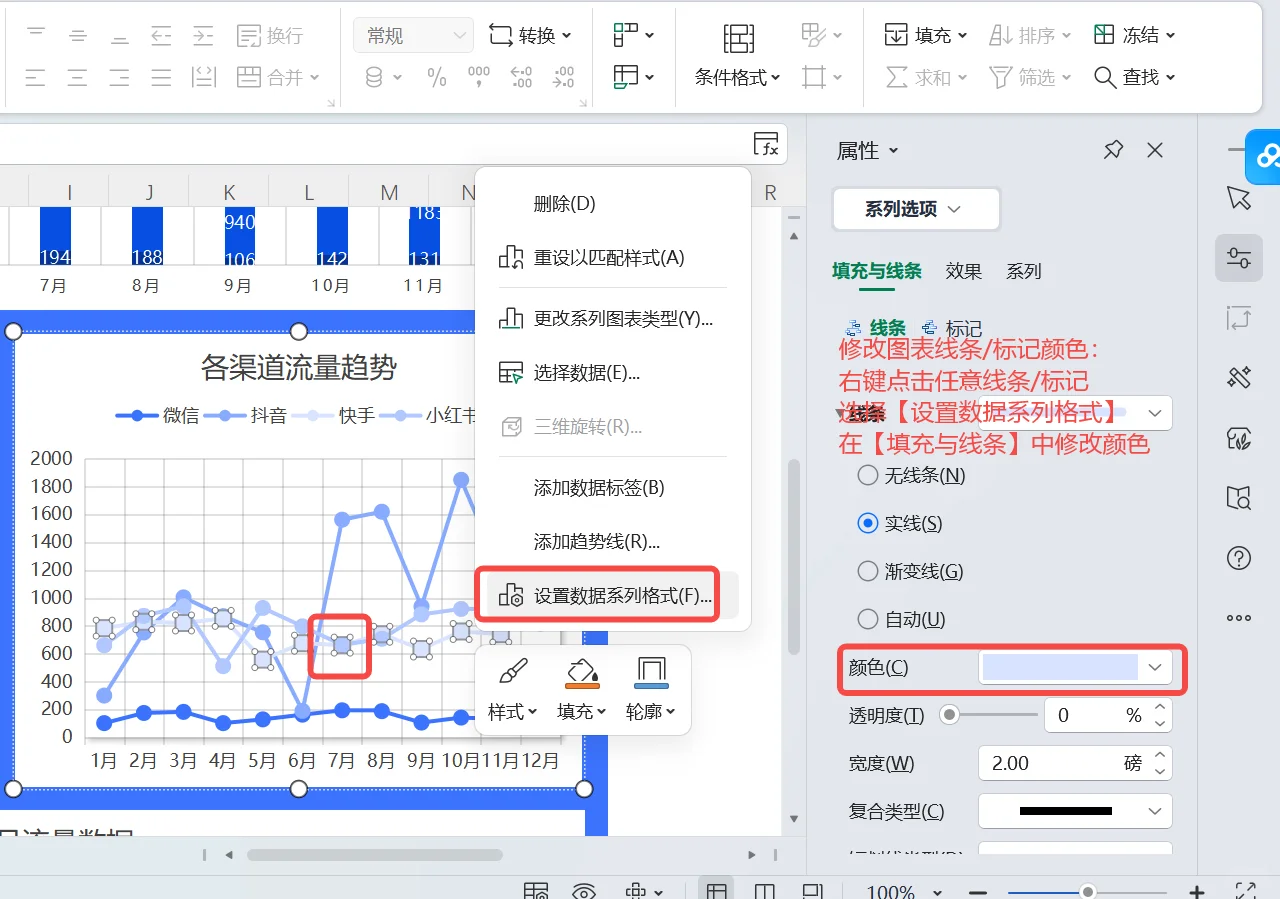Click the percent style icon
The width and height of the screenshot is (1280, 899).
tap(436, 77)
